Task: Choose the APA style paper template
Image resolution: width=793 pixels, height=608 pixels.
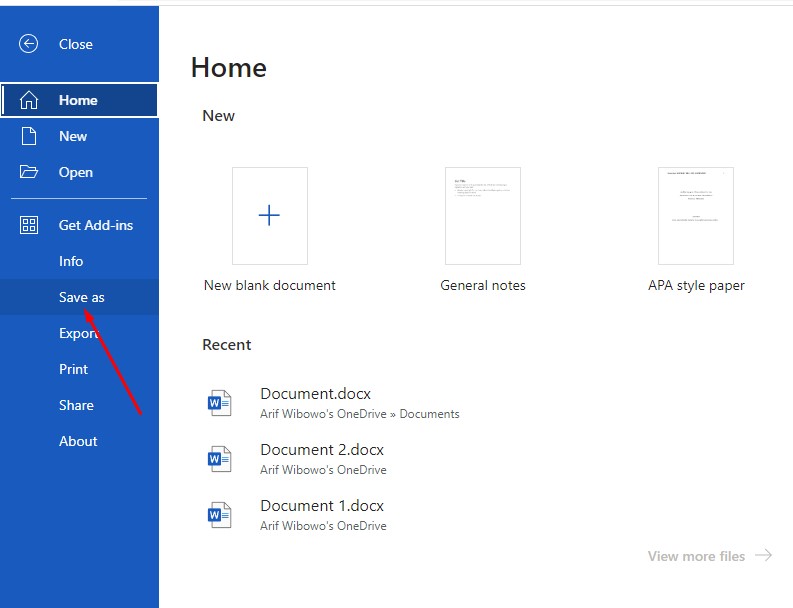Action: 696,216
